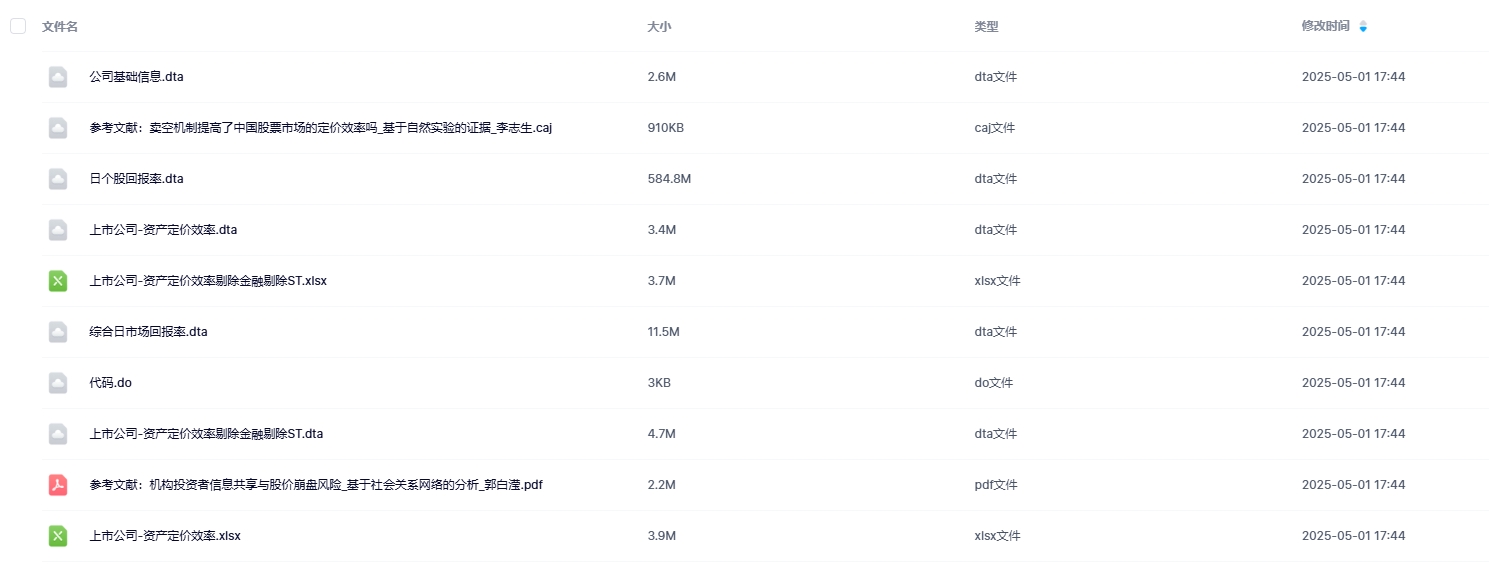Click the caj file icon for 卖空机制 reference
This screenshot has width=1489, height=577.
point(58,128)
